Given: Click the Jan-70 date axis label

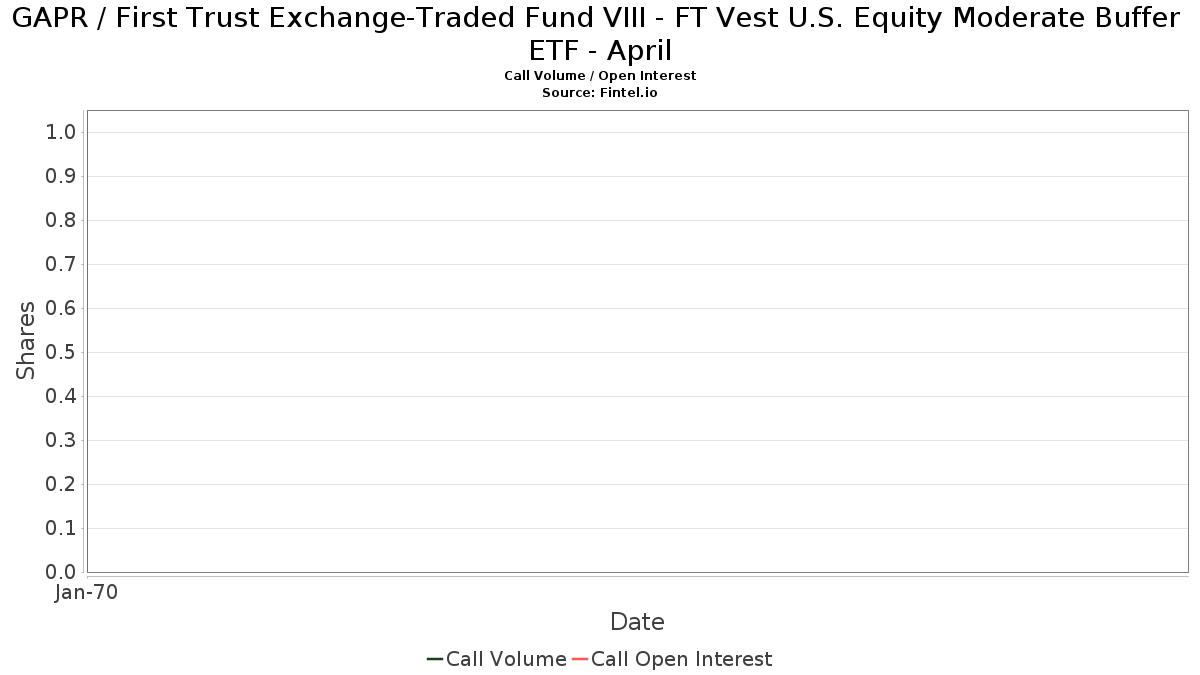Looking at the screenshot, I should [x=86, y=592].
